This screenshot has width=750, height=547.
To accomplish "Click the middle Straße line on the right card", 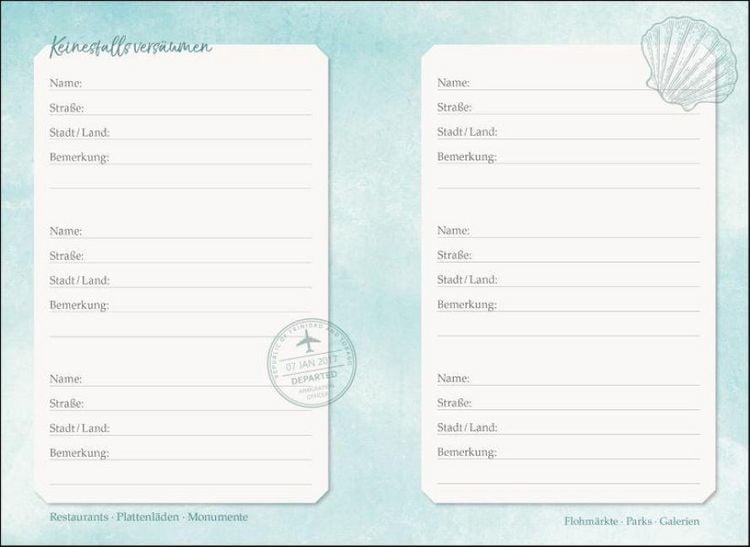I will click(x=568, y=255).
